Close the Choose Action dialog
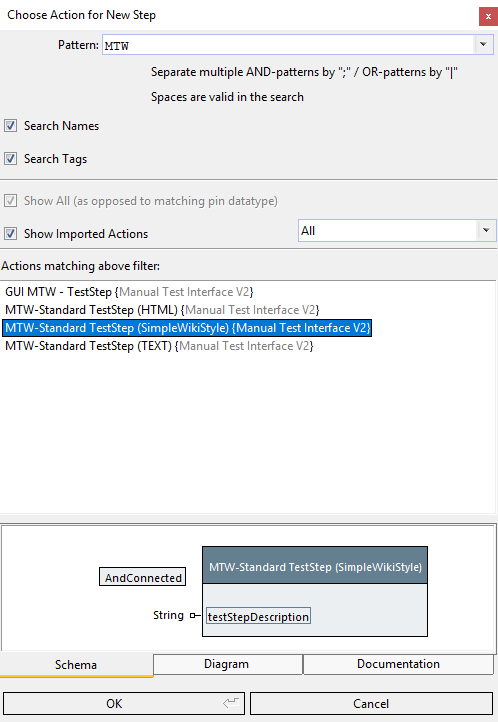 pyautogui.click(x=488, y=17)
